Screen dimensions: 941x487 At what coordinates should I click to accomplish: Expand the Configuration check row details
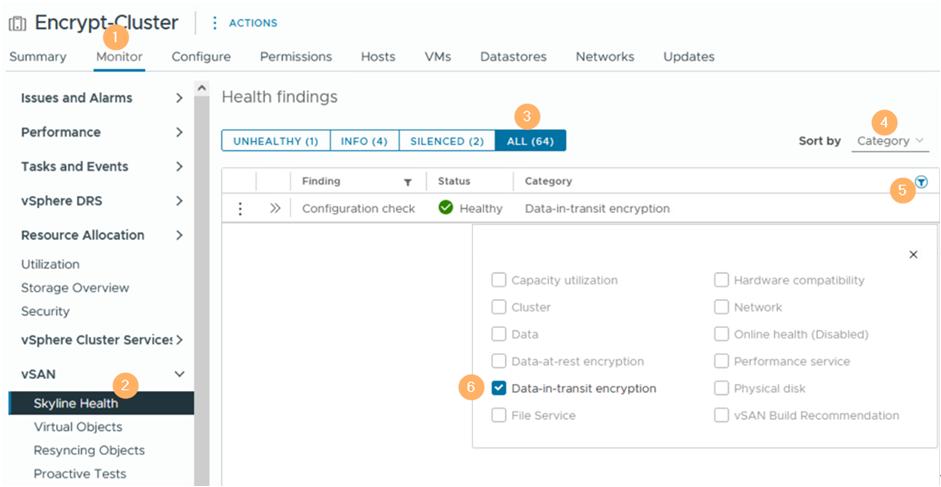(275, 208)
